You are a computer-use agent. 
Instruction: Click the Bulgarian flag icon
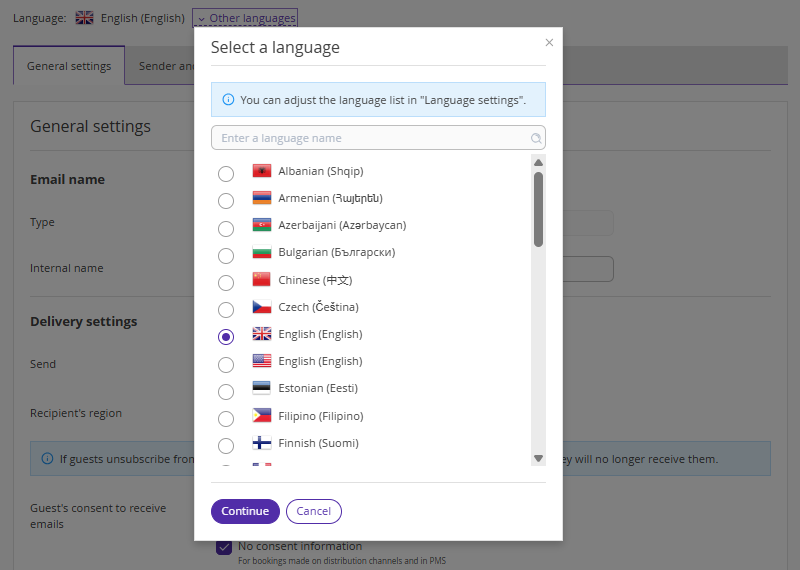[262, 253]
